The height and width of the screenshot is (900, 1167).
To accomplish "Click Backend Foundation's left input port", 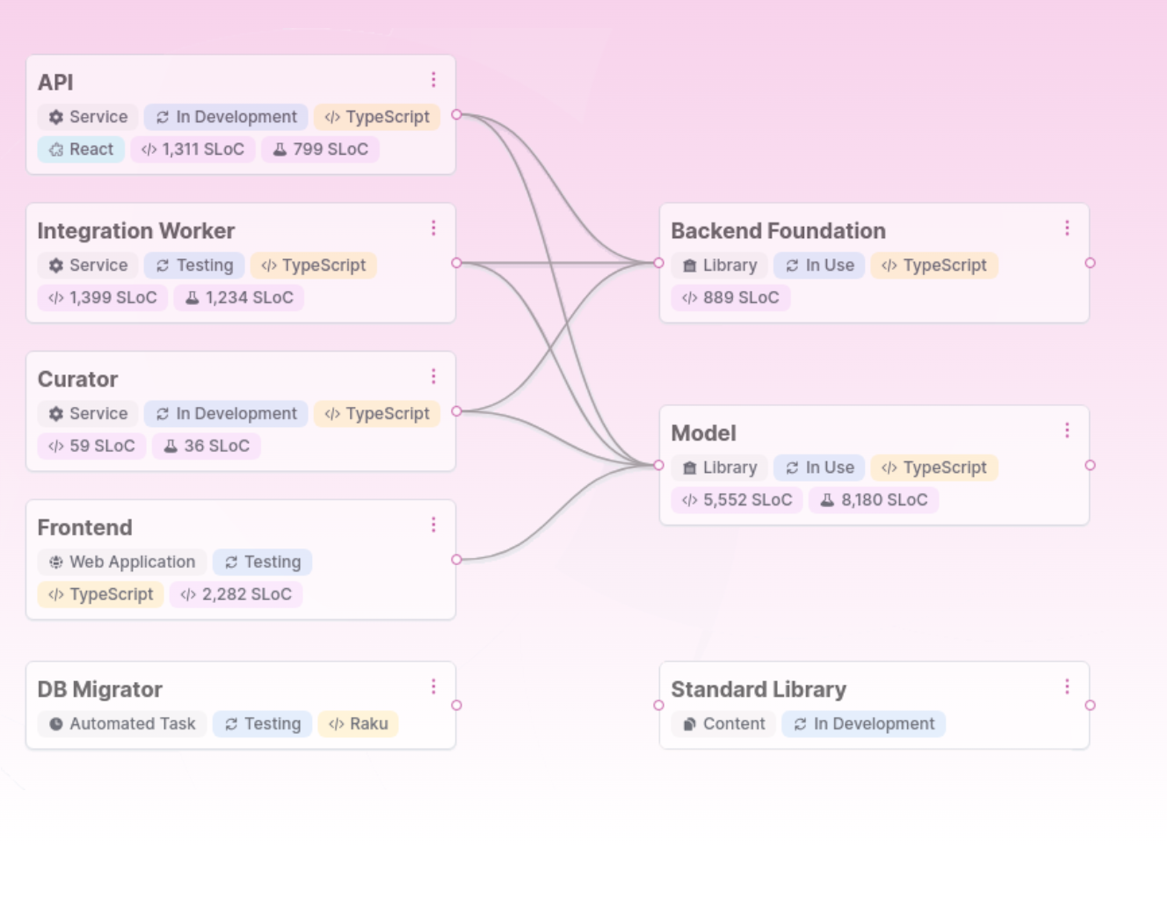I will point(659,263).
